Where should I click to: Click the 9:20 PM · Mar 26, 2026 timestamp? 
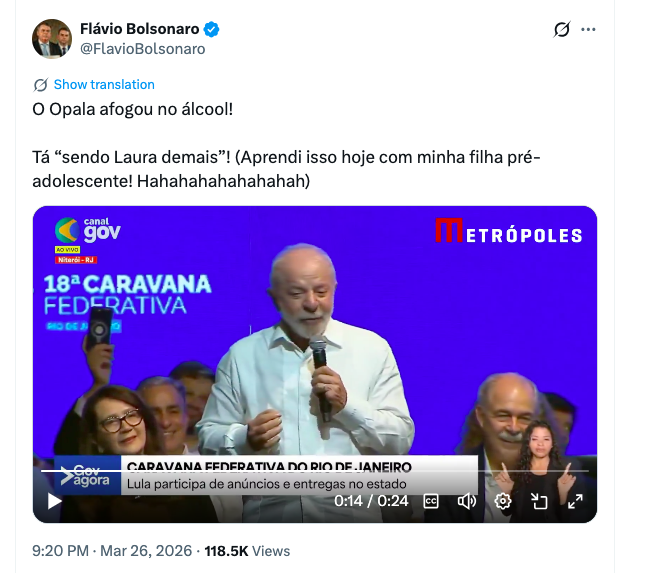coord(110,551)
